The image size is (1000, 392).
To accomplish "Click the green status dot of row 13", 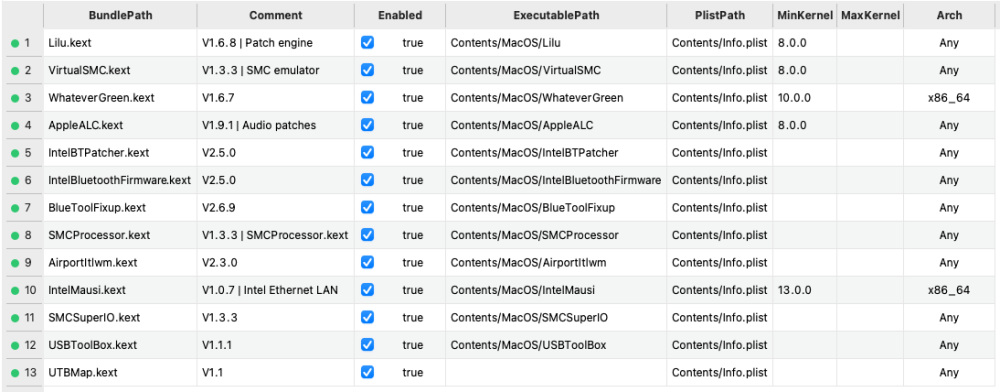I will [15, 372].
